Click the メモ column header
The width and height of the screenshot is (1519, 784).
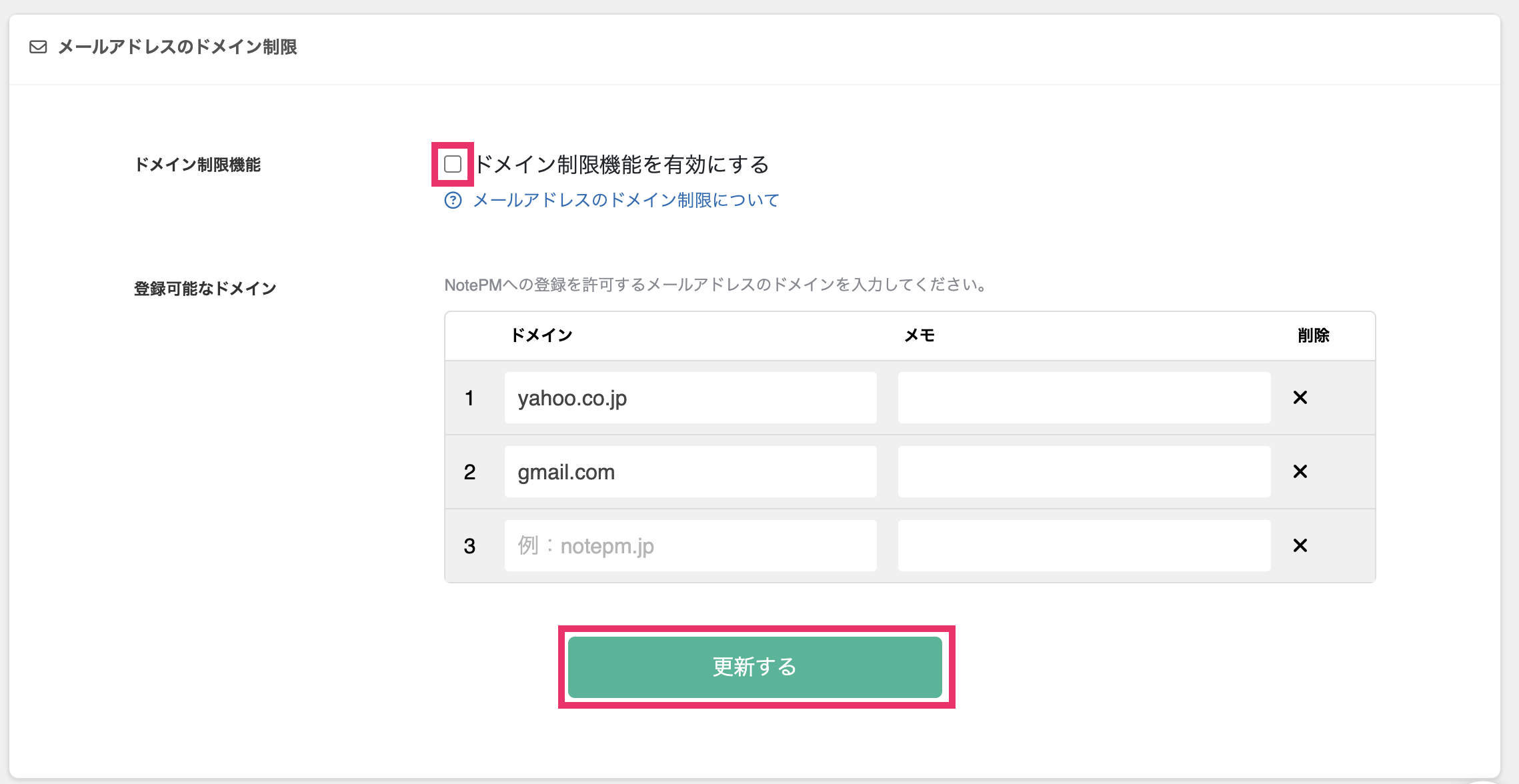point(920,335)
